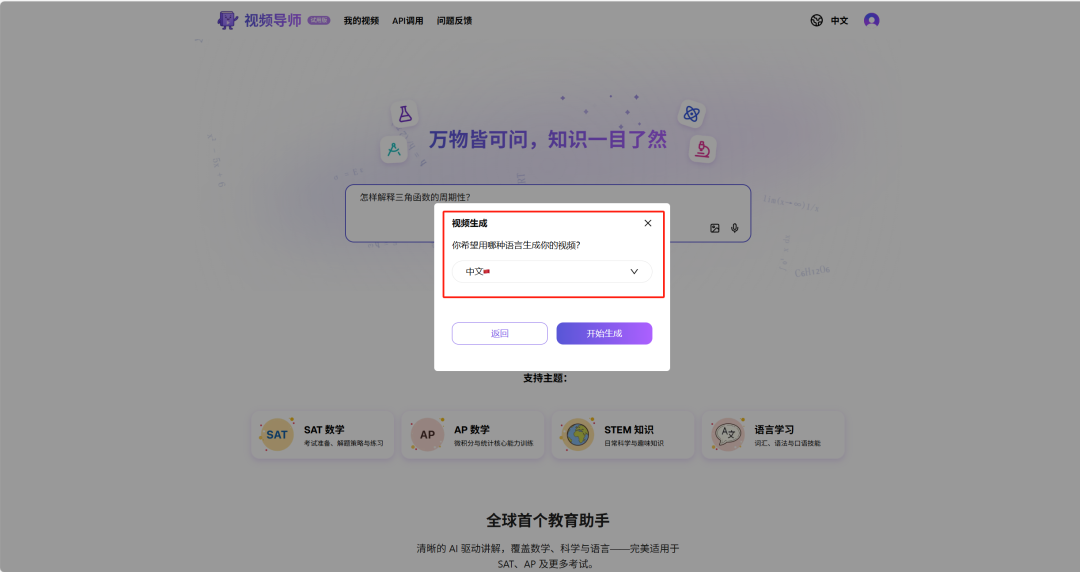Select the 语言学习 topic card
The image size is (1080, 572).
pos(773,435)
